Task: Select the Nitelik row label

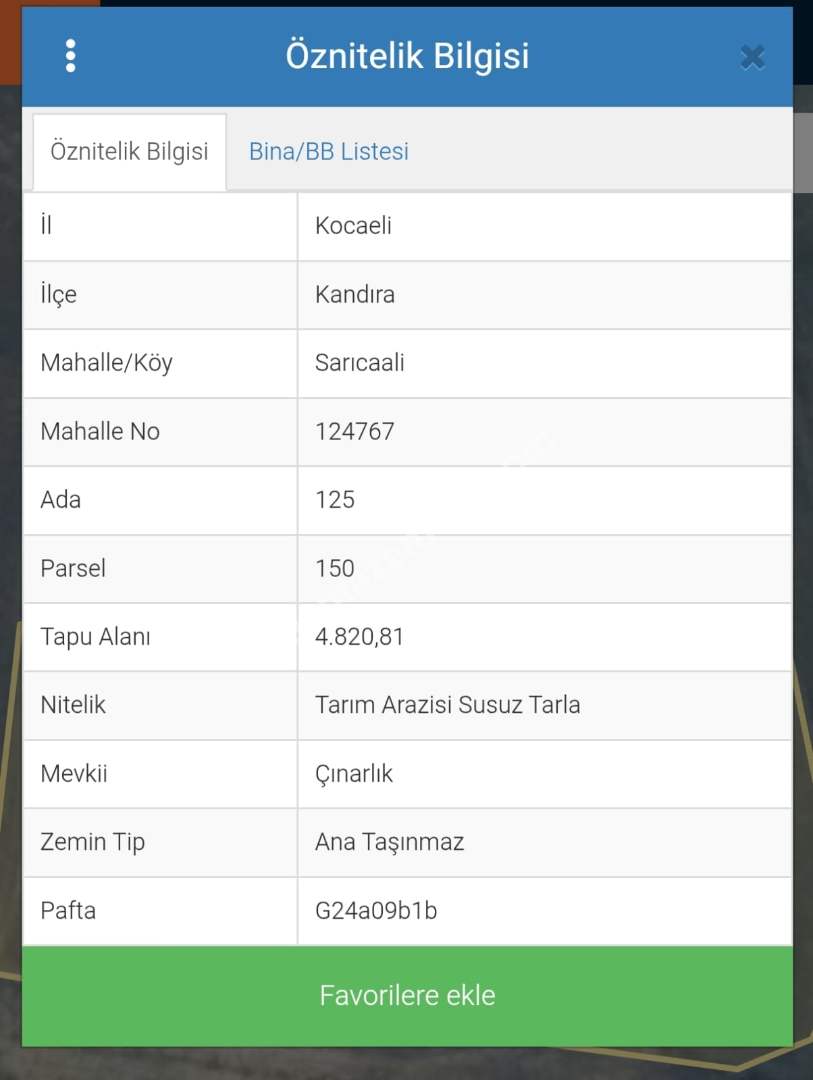Action: 73,705
